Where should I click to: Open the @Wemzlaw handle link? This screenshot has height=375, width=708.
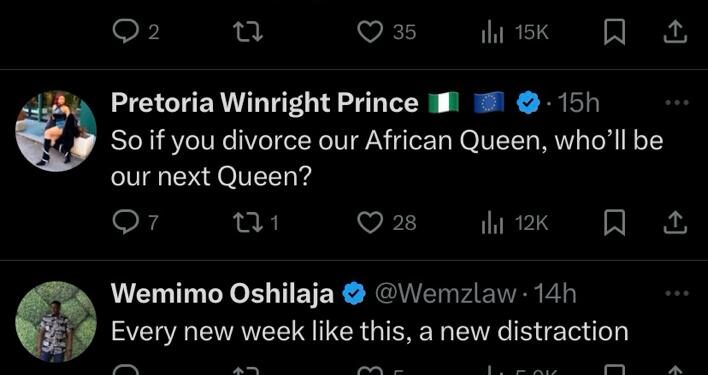point(445,294)
